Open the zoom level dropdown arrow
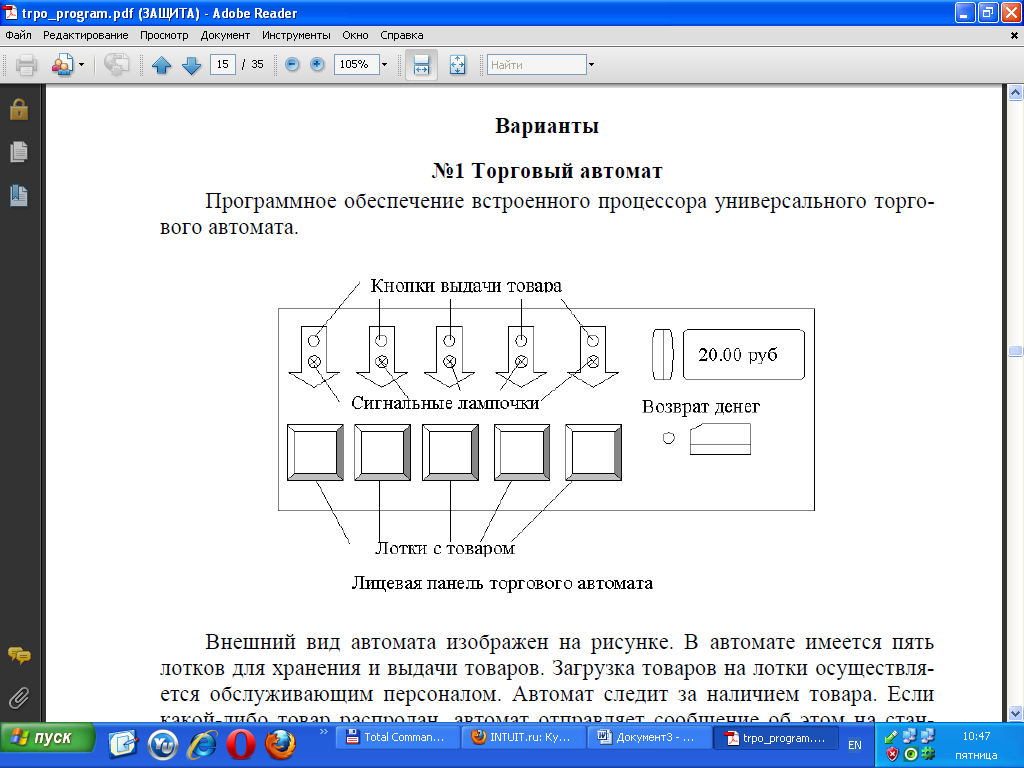 (x=385, y=64)
